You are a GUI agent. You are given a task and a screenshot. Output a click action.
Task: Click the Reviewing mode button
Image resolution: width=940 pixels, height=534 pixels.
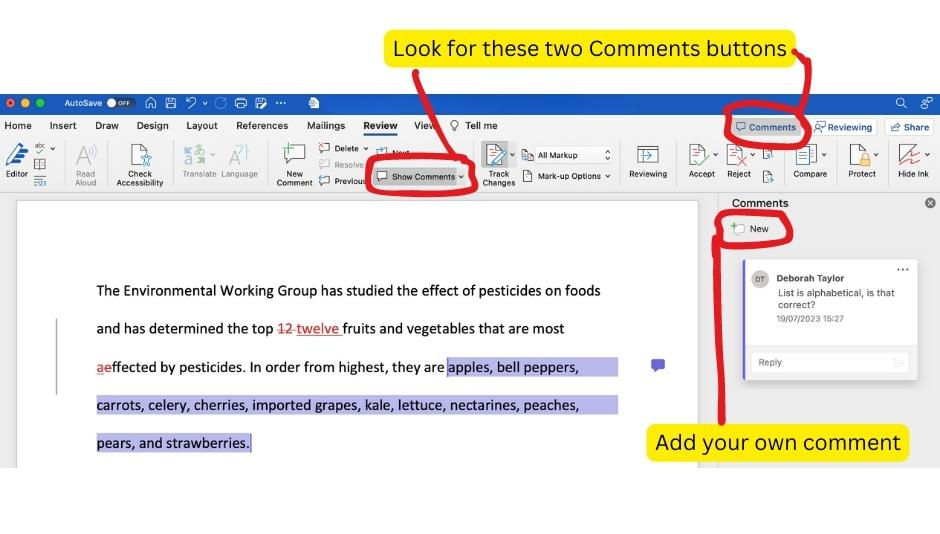pos(843,127)
